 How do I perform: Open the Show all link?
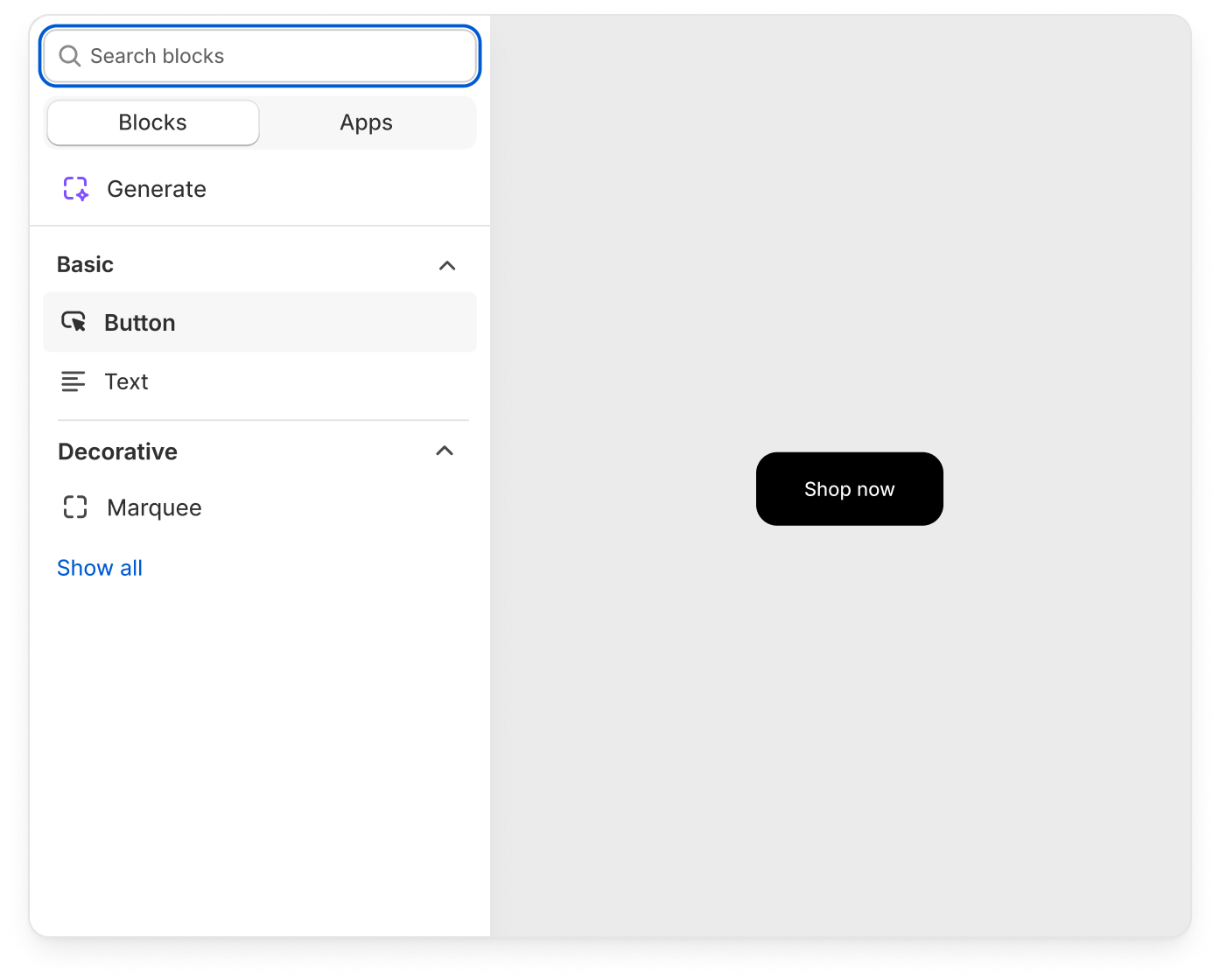pyautogui.click(x=100, y=568)
